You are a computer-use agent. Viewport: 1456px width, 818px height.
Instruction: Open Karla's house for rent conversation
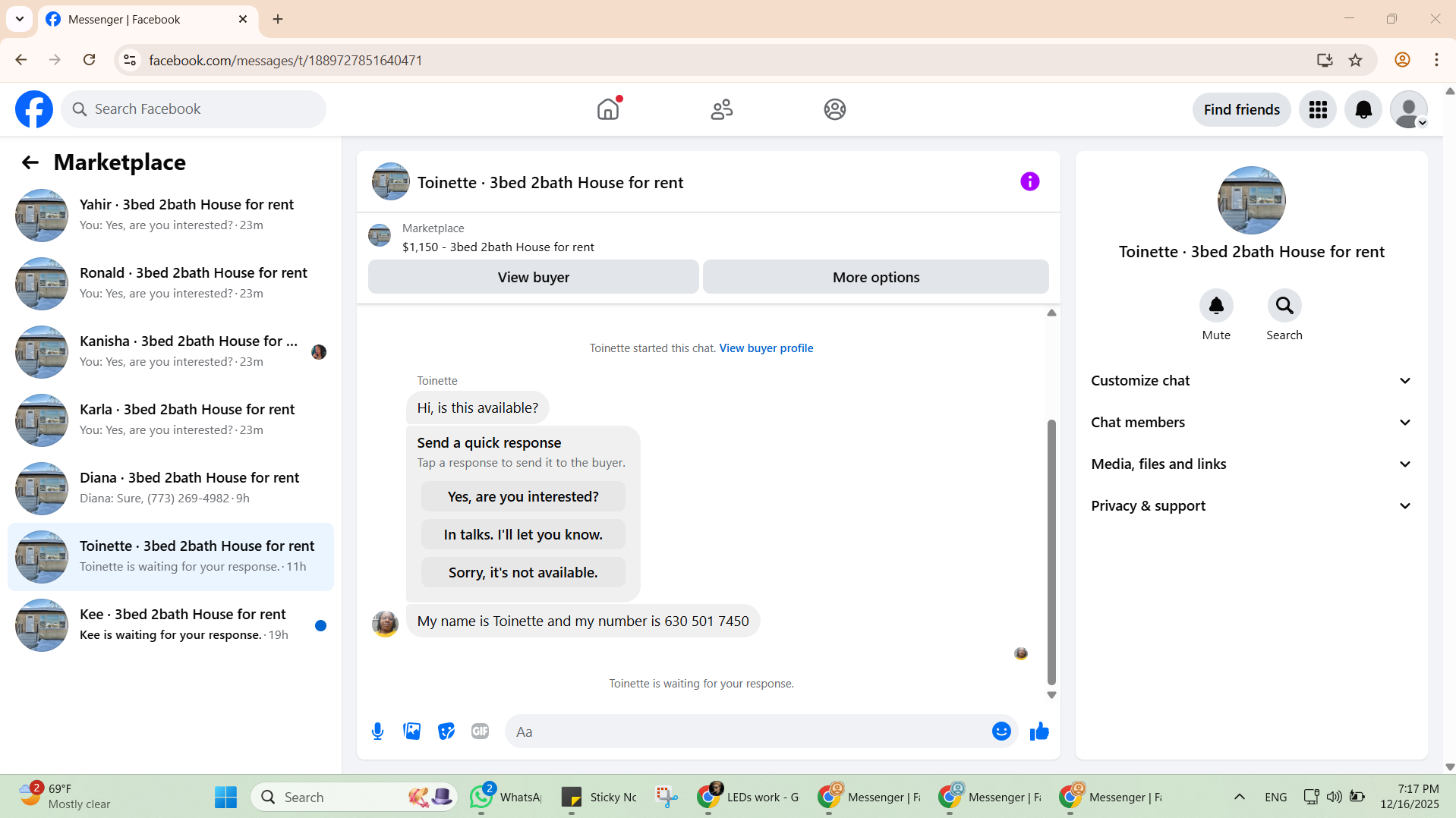pyautogui.click(x=171, y=420)
